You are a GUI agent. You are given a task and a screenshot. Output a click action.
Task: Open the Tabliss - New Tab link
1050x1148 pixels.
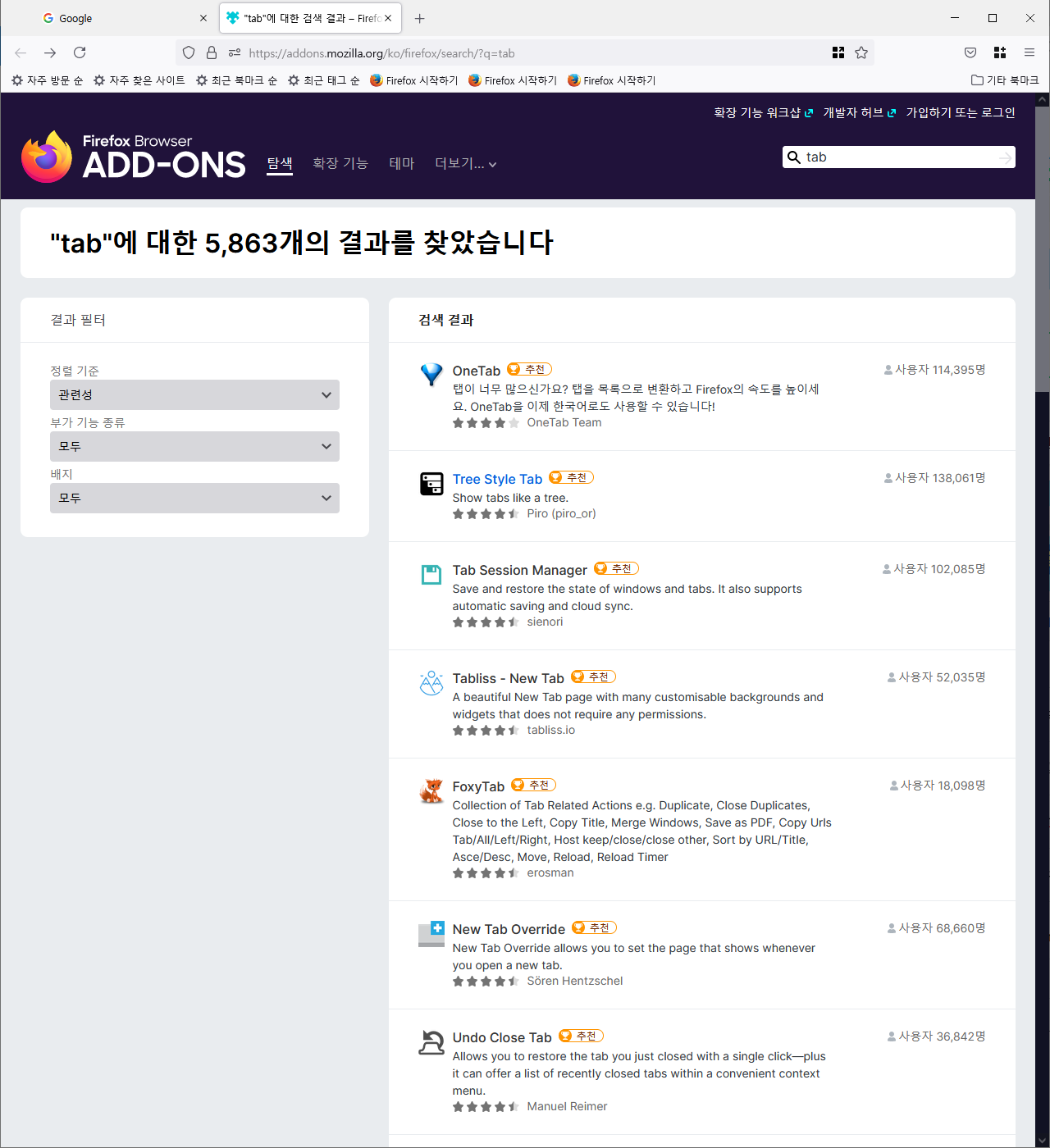pos(509,678)
